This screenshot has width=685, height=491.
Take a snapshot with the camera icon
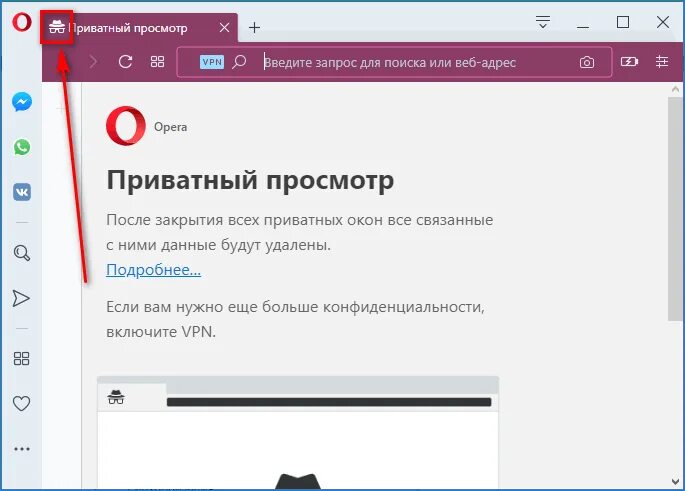pos(587,62)
